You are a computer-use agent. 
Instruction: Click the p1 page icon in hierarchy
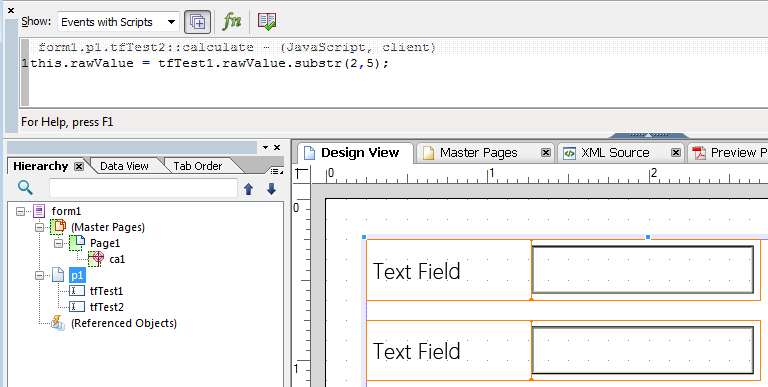[58, 275]
